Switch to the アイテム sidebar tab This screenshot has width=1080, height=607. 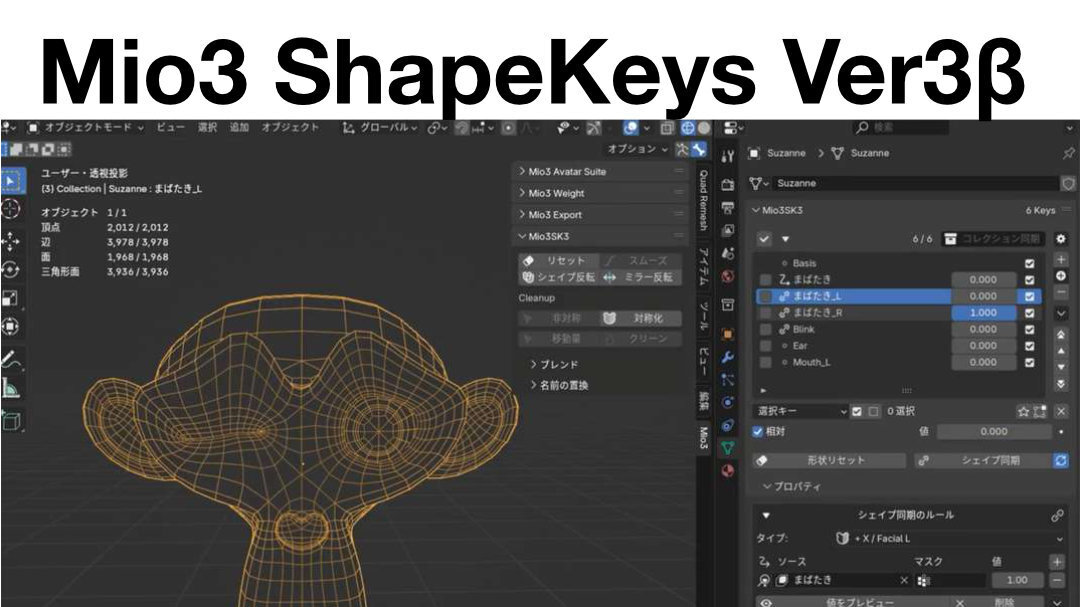click(x=703, y=266)
